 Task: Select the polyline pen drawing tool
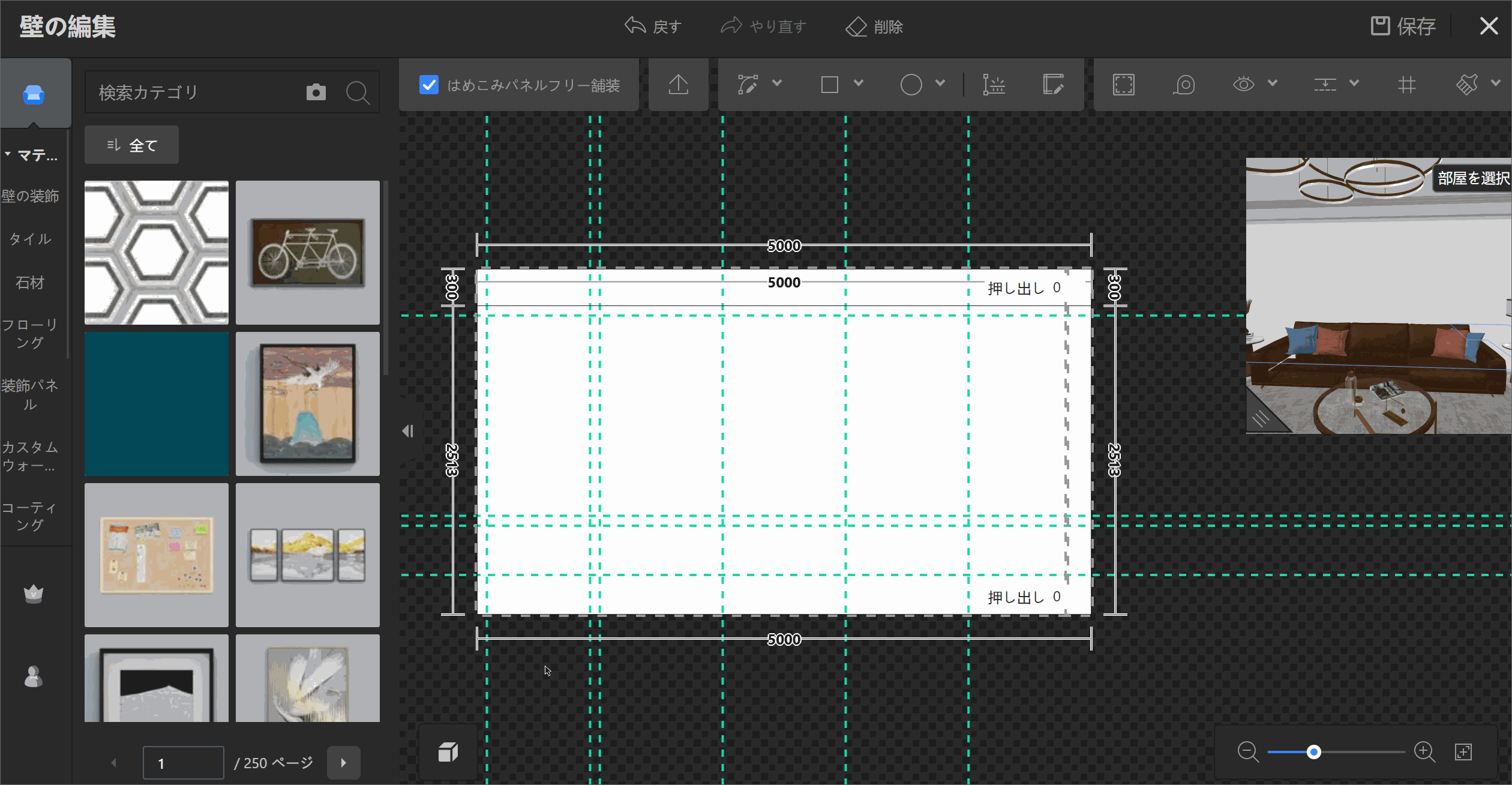[748, 85]
